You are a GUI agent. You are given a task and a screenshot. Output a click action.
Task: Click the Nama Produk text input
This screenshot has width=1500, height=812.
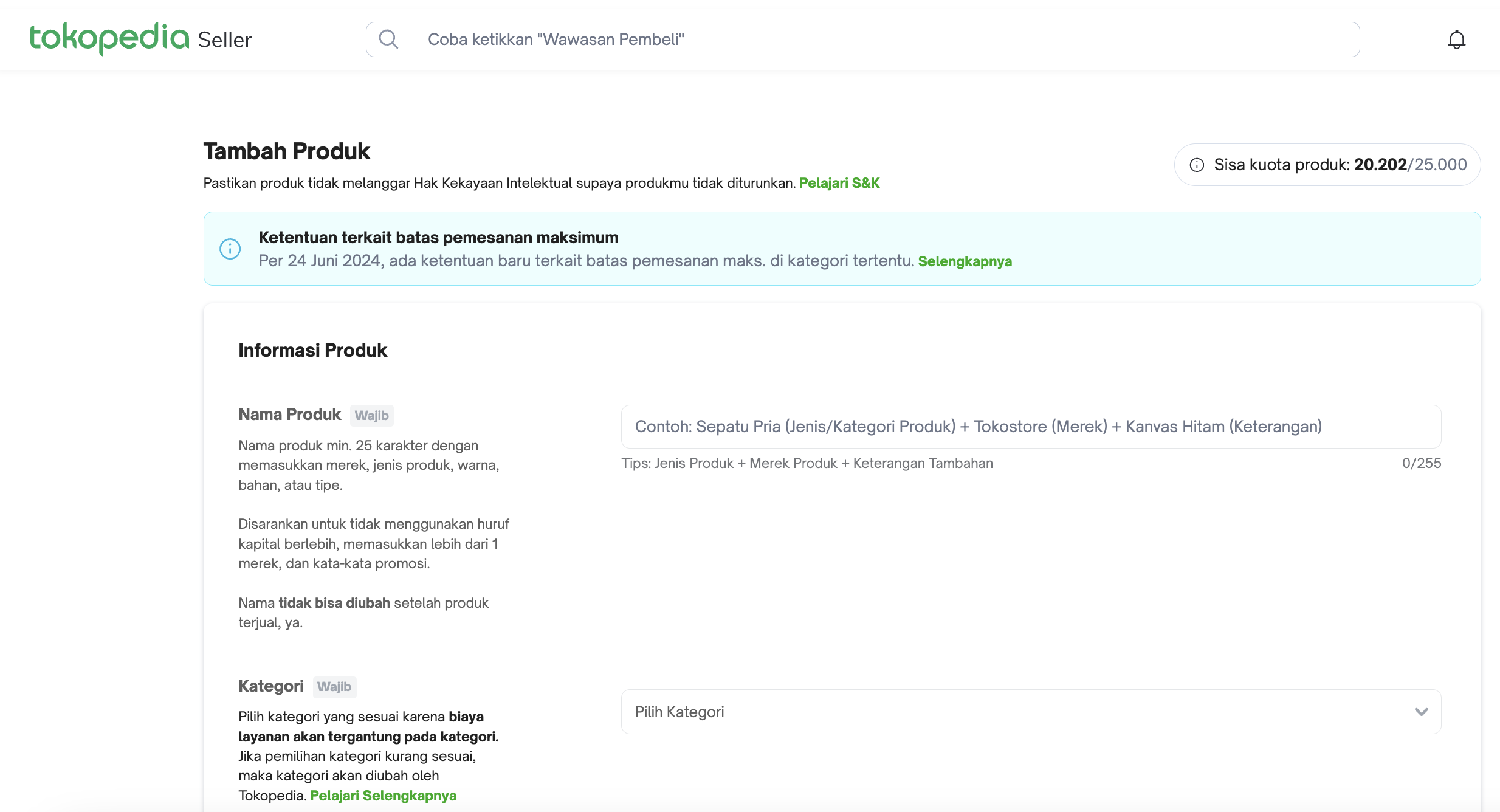click(x=1031, y=427)
